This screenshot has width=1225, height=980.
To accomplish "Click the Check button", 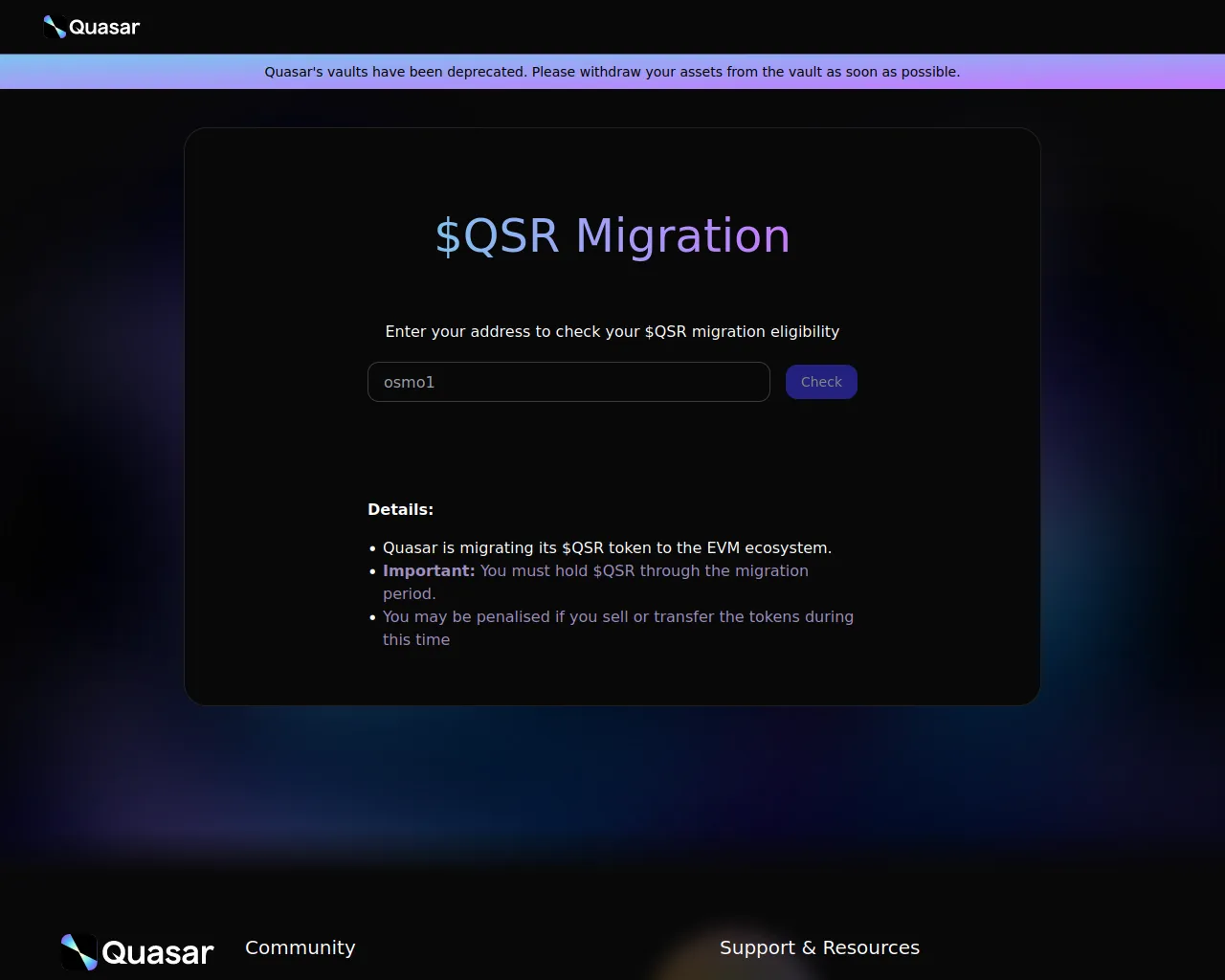I will tap(821, 382).
